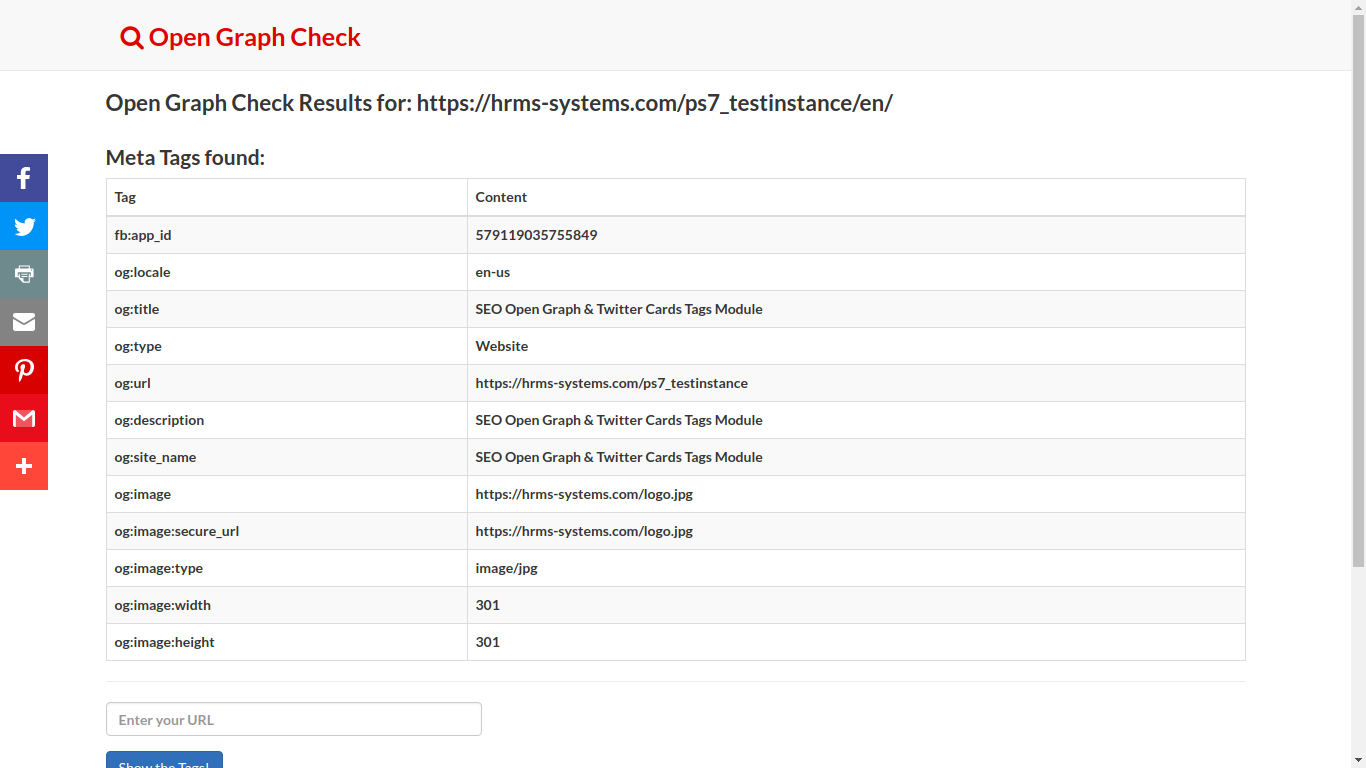
Task: Click the Twitter share icon
Action: pos(24,226)
